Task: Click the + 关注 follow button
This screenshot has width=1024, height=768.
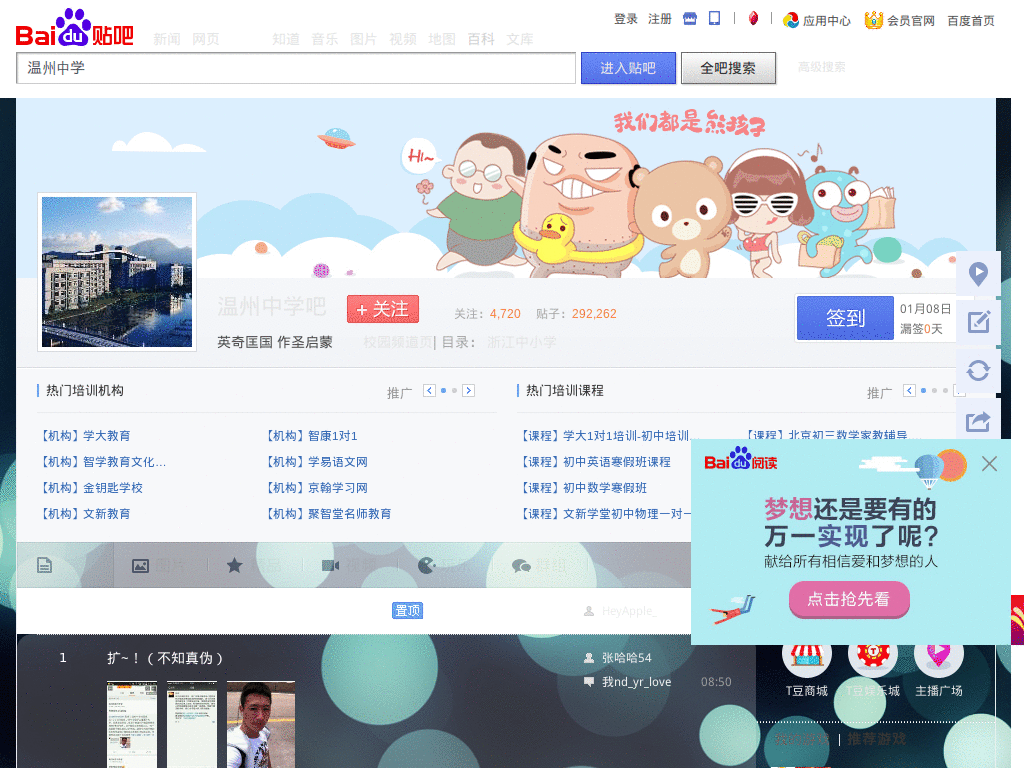Action: (x=383, y=309)
